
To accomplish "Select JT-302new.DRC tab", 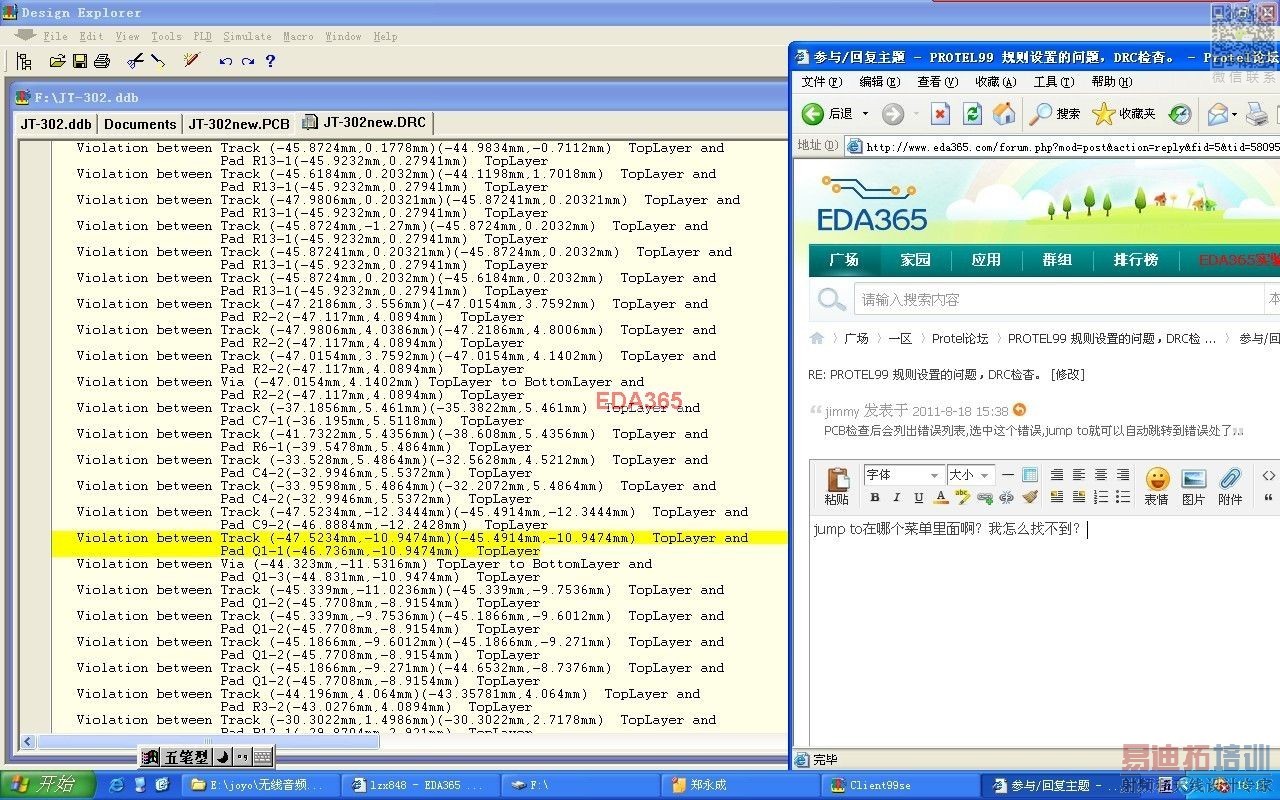I will (364, 123).
